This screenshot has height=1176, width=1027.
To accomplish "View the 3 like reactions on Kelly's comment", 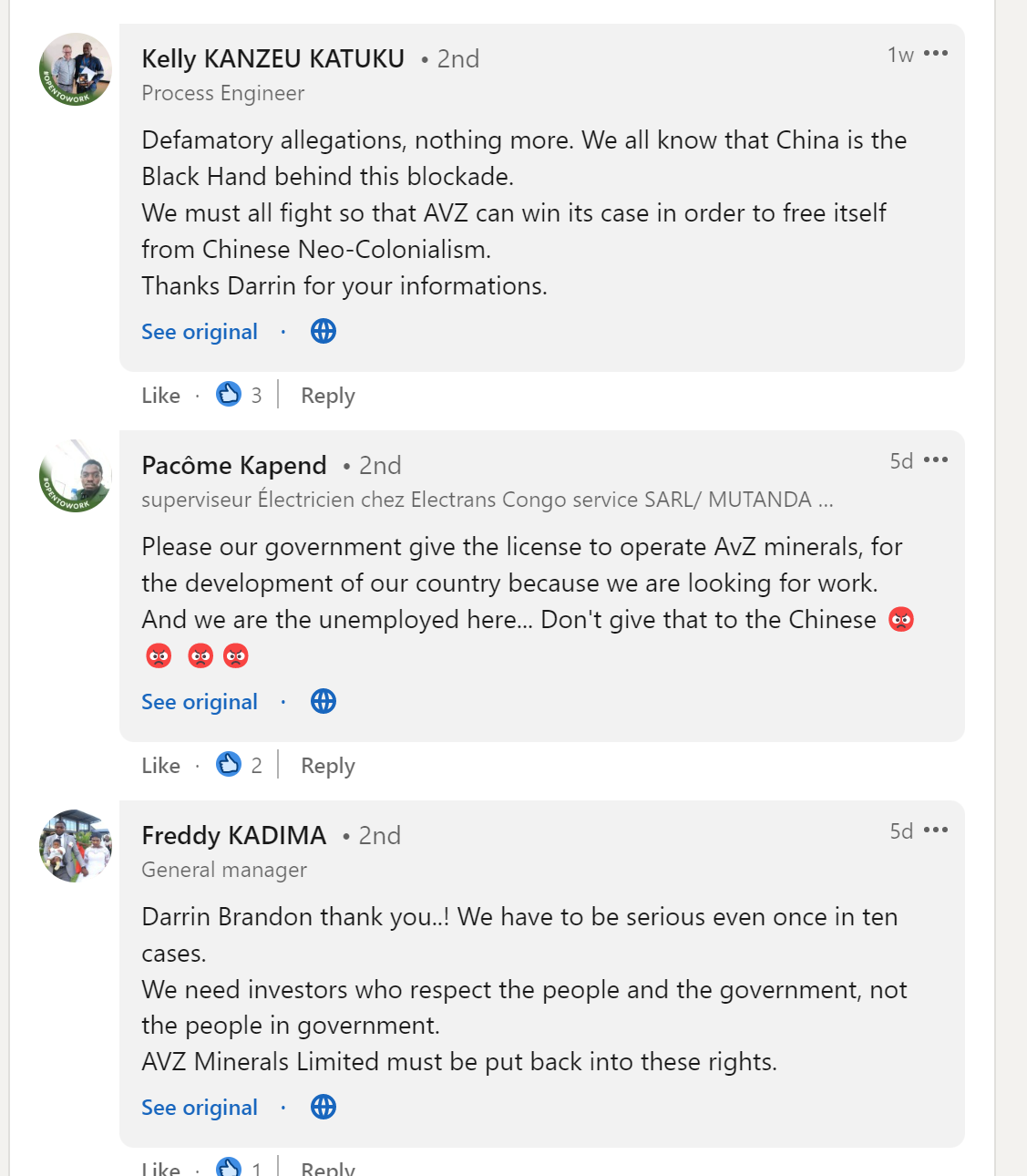I will [x=240, y=395].
